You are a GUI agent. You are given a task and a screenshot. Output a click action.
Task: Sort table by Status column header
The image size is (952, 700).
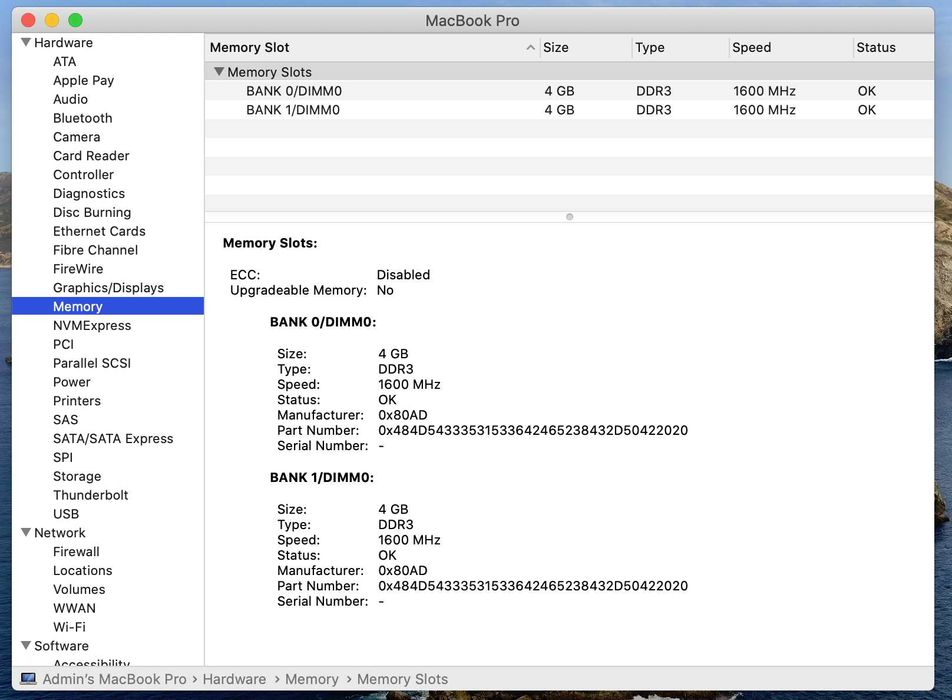[x=893, y=47]
